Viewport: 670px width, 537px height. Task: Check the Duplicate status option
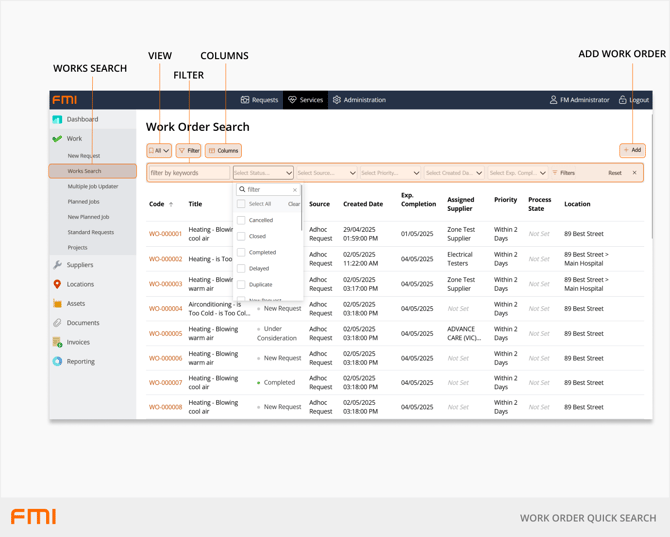point(241,285)
